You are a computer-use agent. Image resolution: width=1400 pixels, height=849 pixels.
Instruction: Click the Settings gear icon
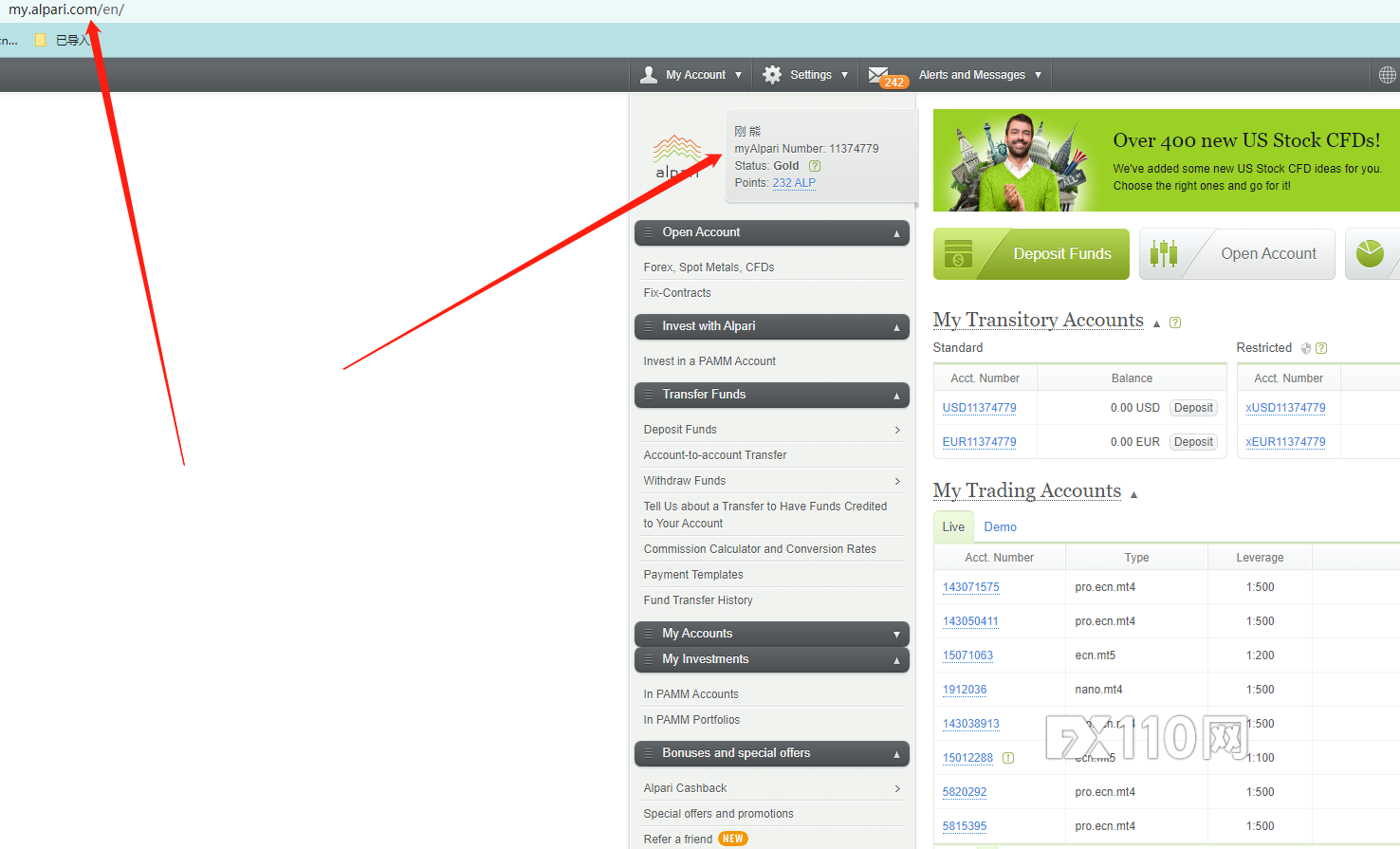tap(773, 75)
